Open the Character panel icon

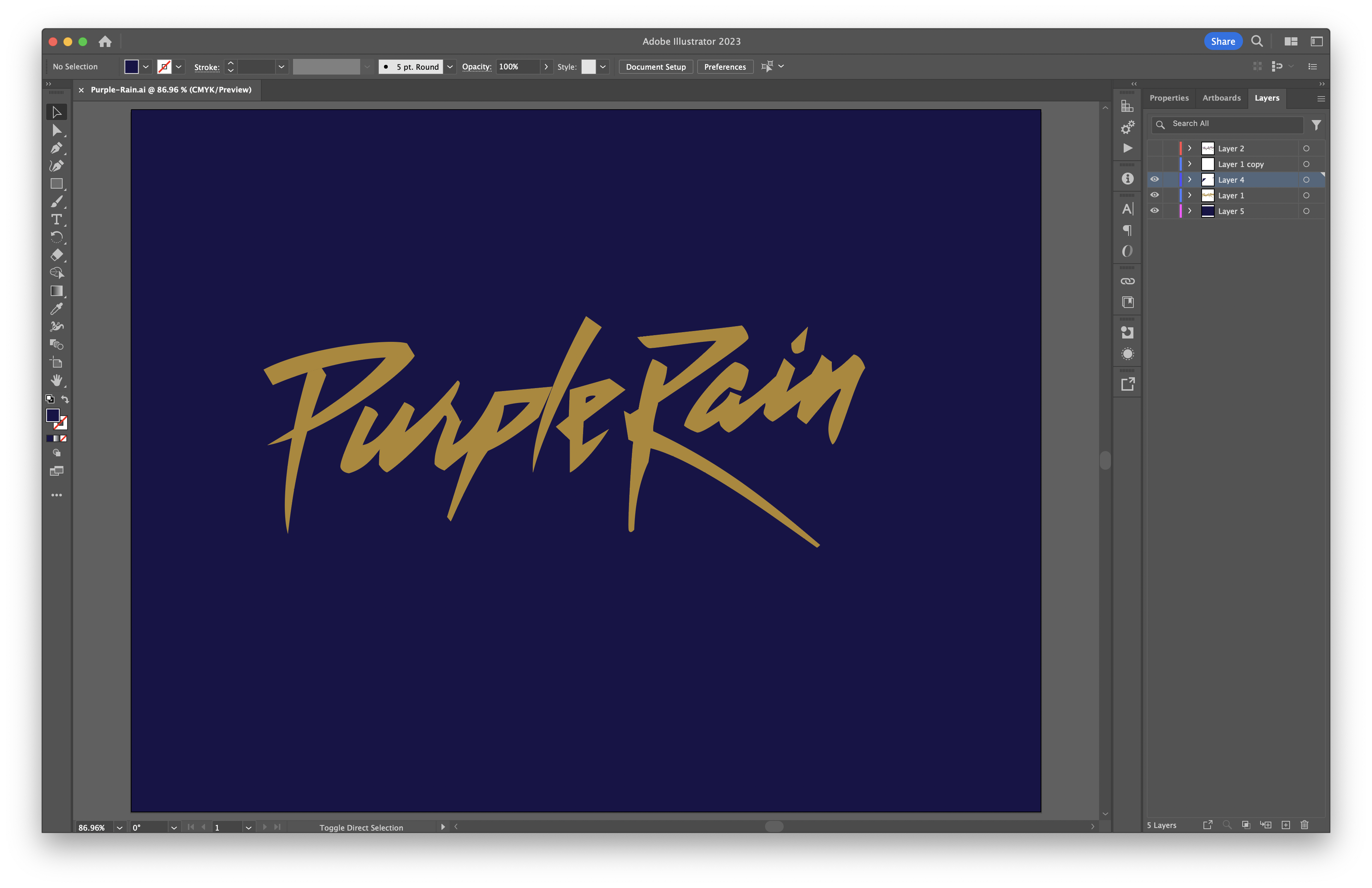point(1127,209)
